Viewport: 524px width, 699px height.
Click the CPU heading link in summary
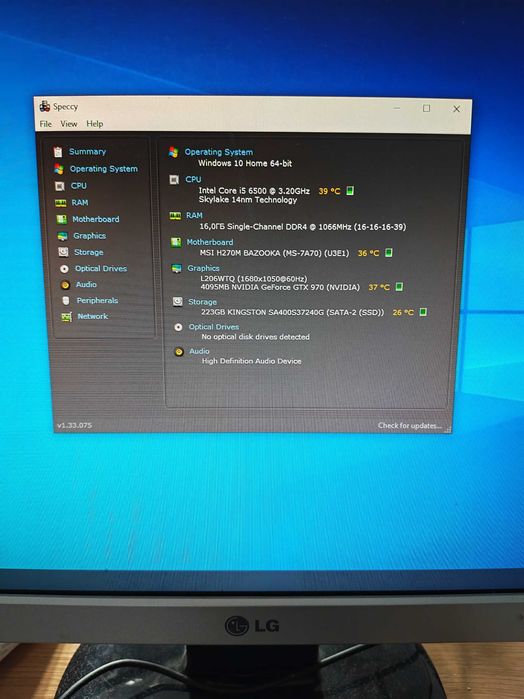point(193,180)
